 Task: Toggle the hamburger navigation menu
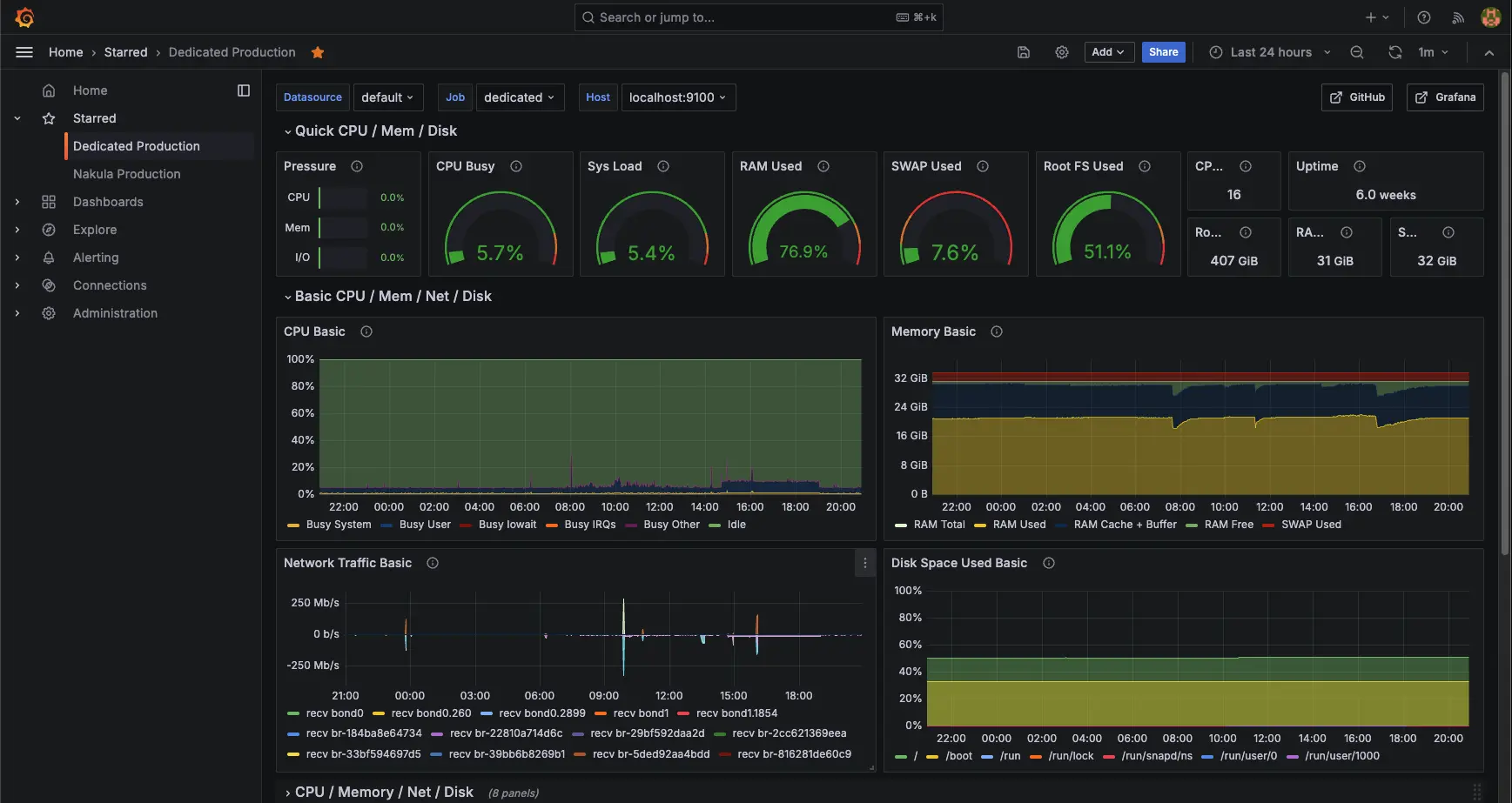(x=24, y=52)
